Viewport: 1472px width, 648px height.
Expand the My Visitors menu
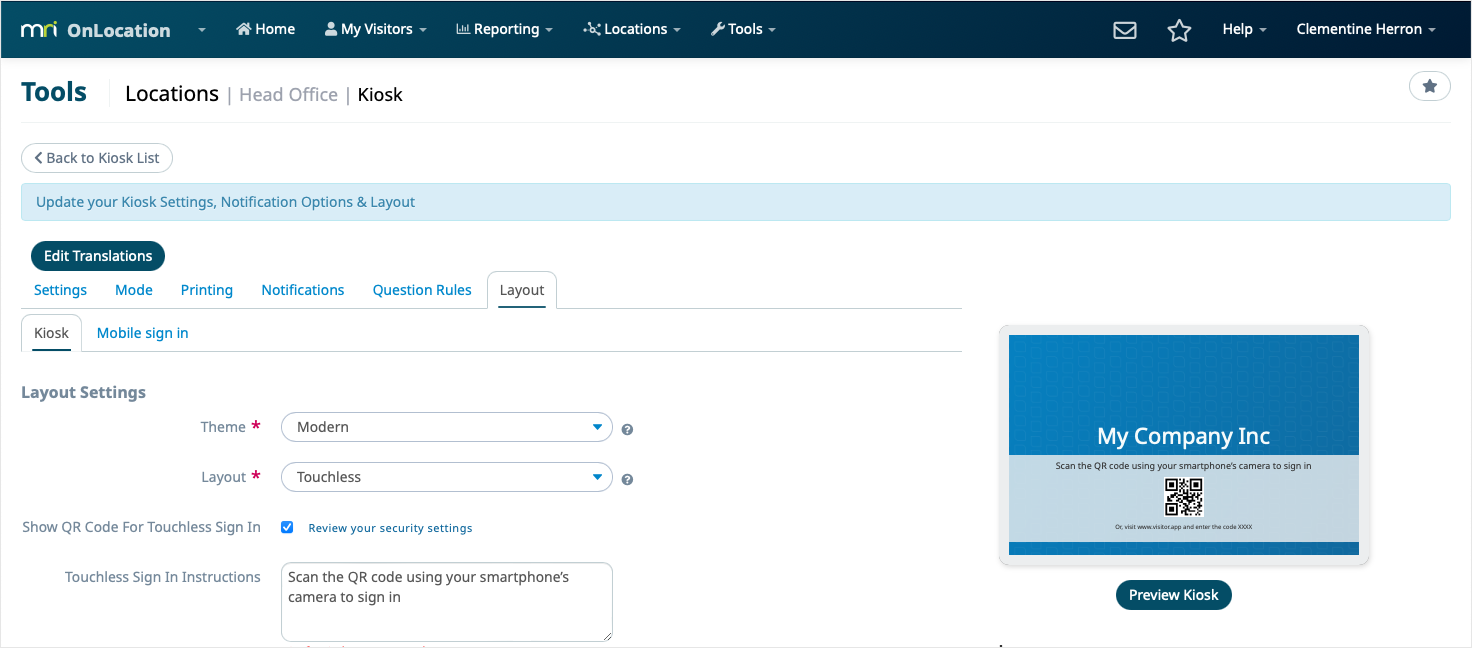[375, 29]
